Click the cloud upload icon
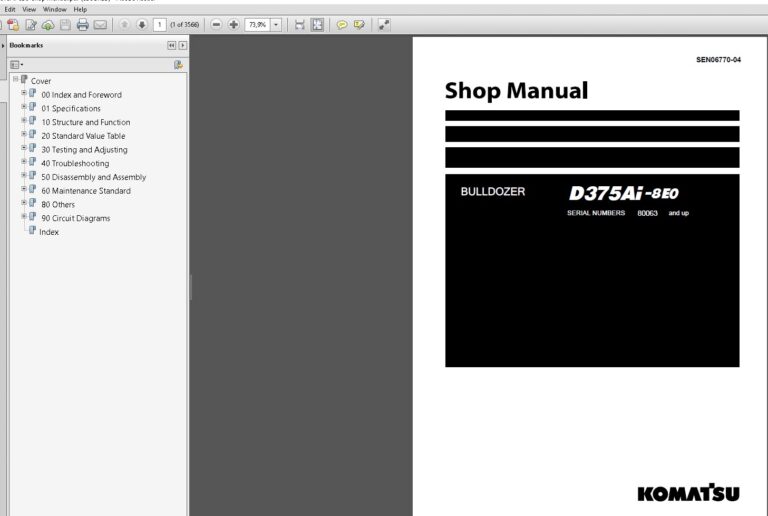 point(48,25)
